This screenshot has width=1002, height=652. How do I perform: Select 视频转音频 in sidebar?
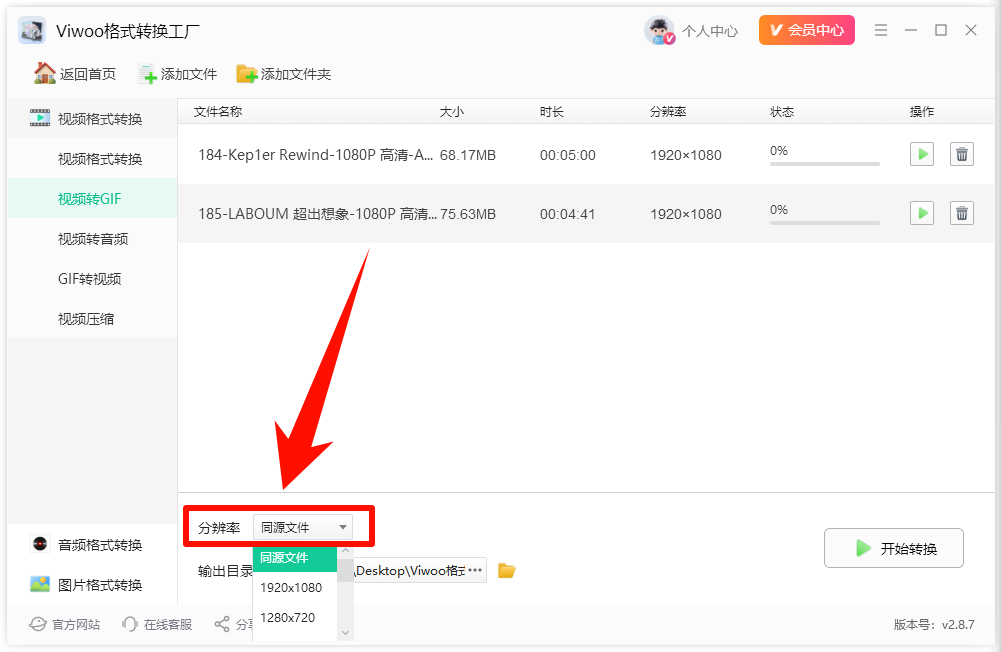tap(93, 239)
